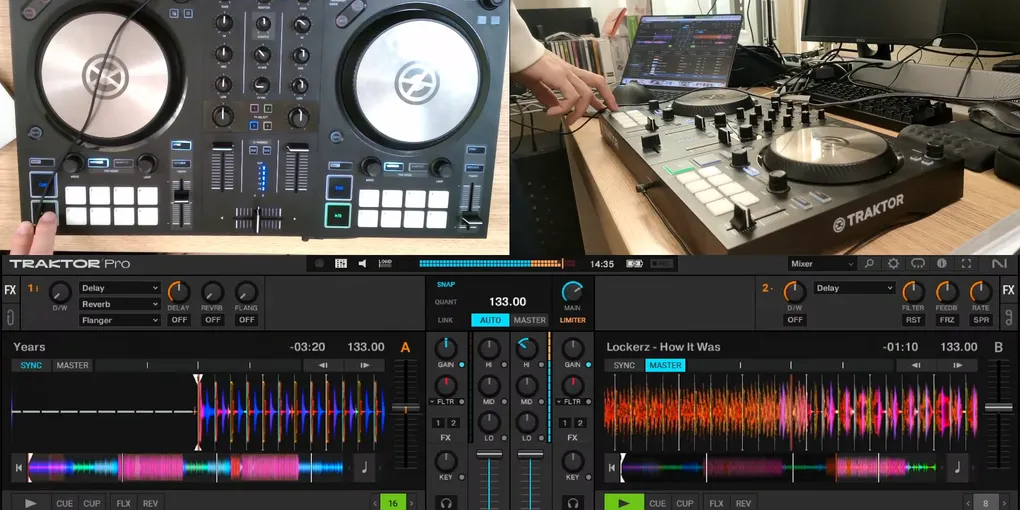
Task: Click the LOAD indicator icon in header
Action: (385, 263)
